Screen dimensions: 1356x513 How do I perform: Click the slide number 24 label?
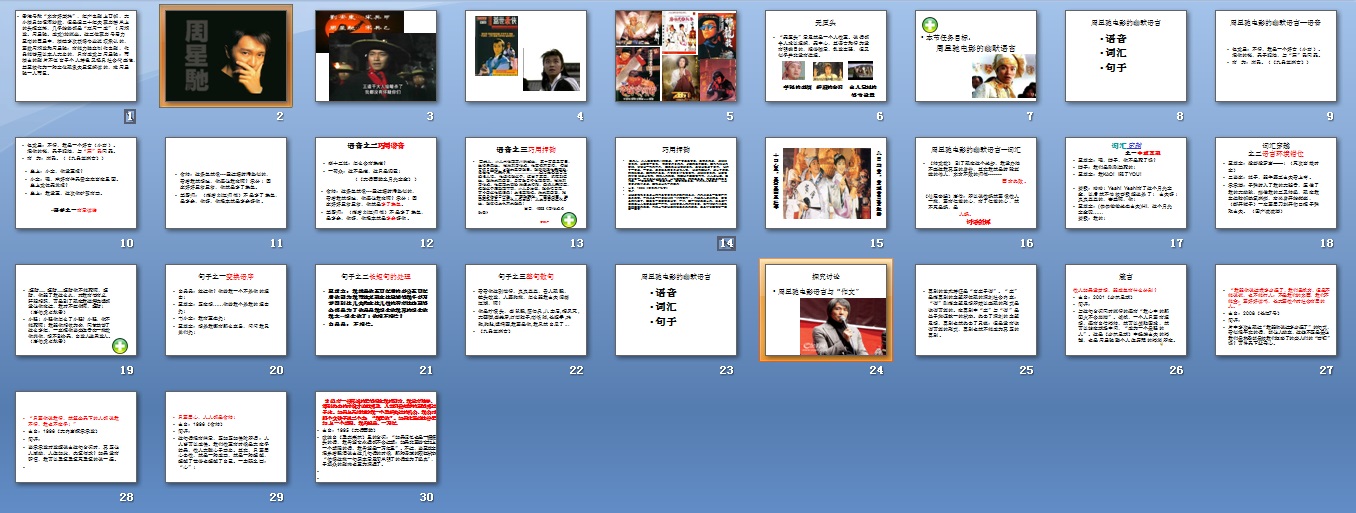(x=876, y=371)
